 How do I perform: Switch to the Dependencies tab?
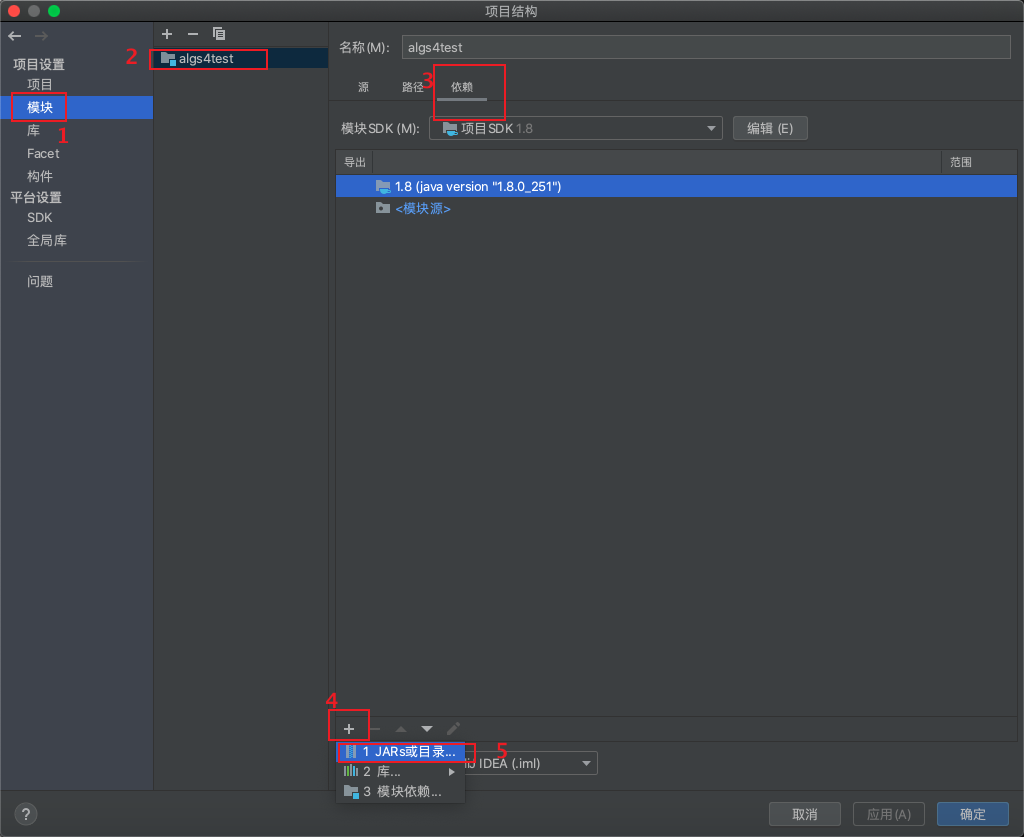(x=462, y=87)
